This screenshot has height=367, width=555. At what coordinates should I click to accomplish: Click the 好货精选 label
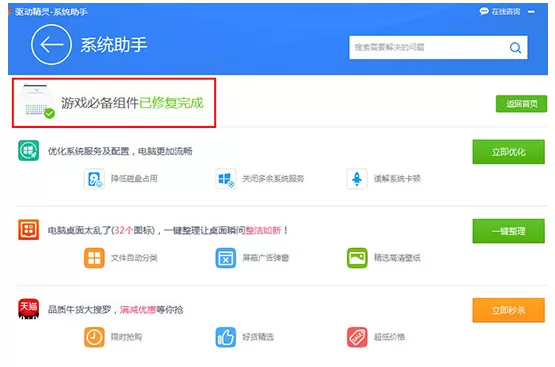tap(258, 337)
